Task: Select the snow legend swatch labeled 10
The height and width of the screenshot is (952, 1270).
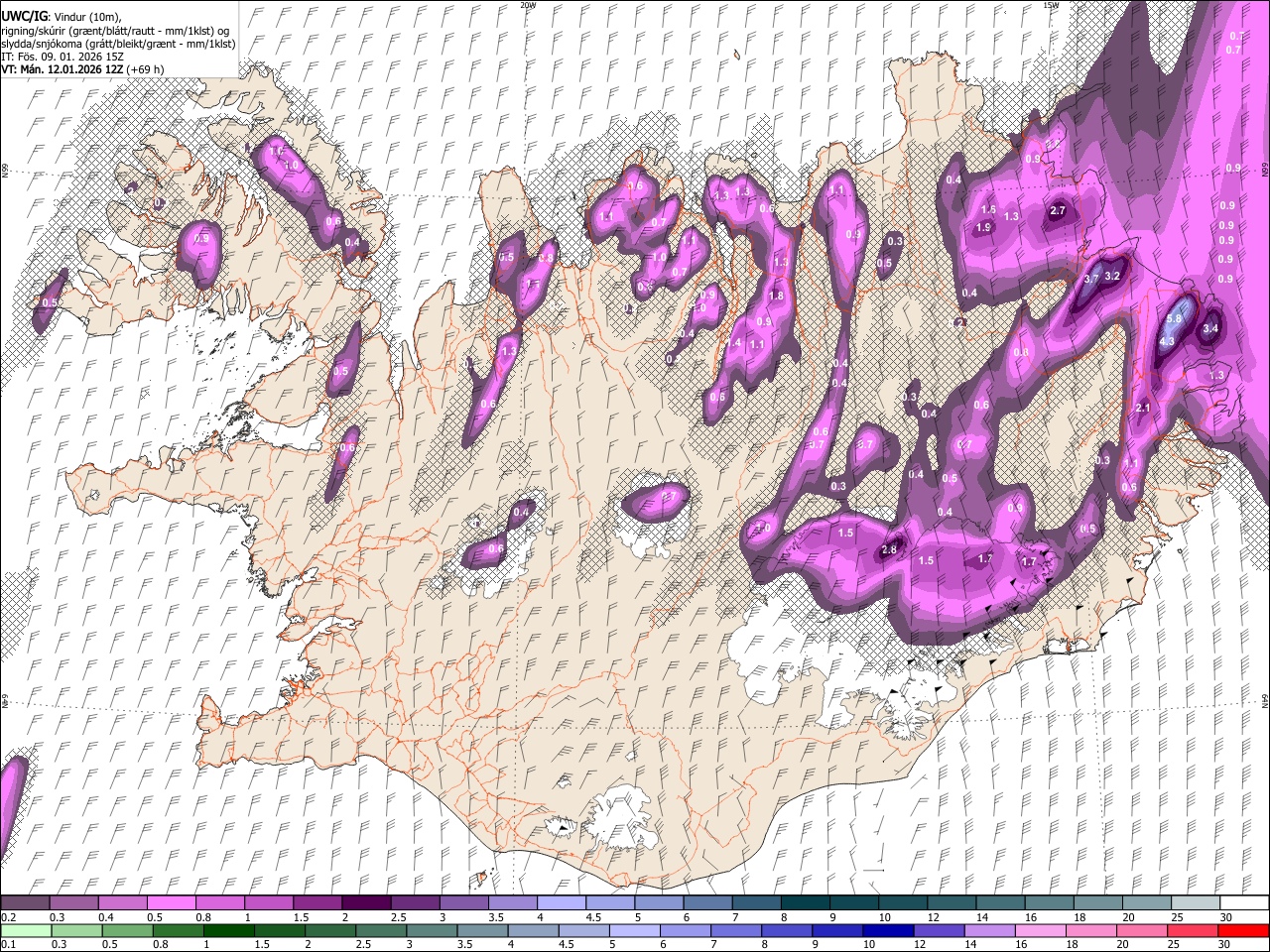Action: pos(902,903)
